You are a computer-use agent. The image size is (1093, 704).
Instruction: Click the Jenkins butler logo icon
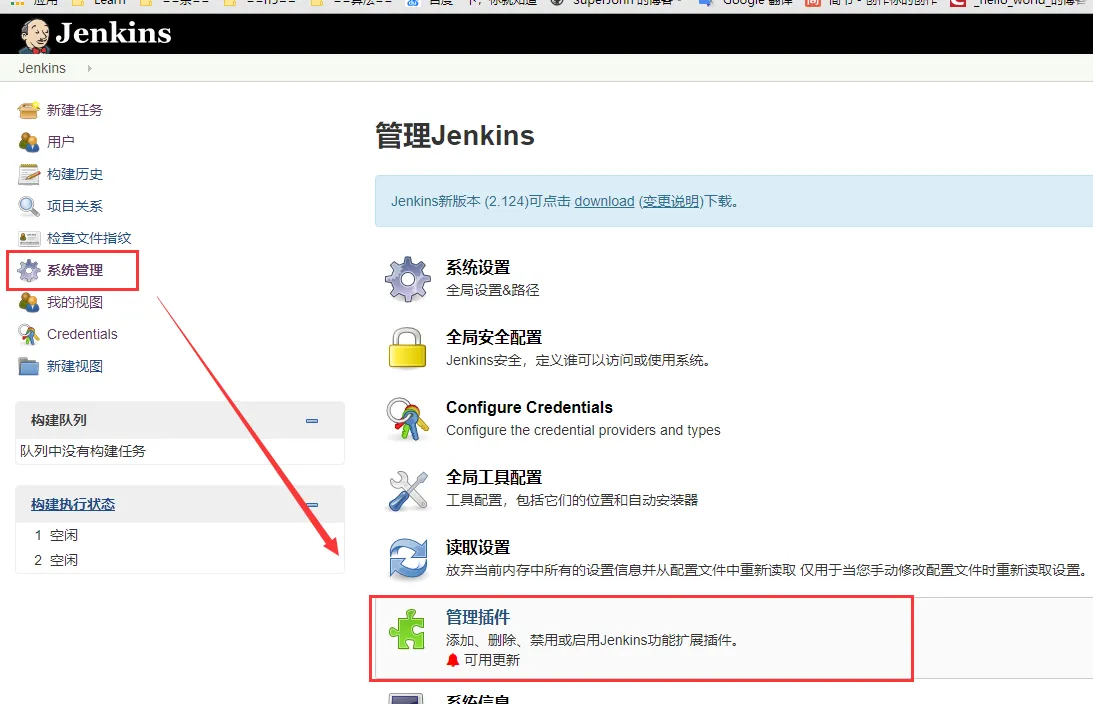coord(35,35)
